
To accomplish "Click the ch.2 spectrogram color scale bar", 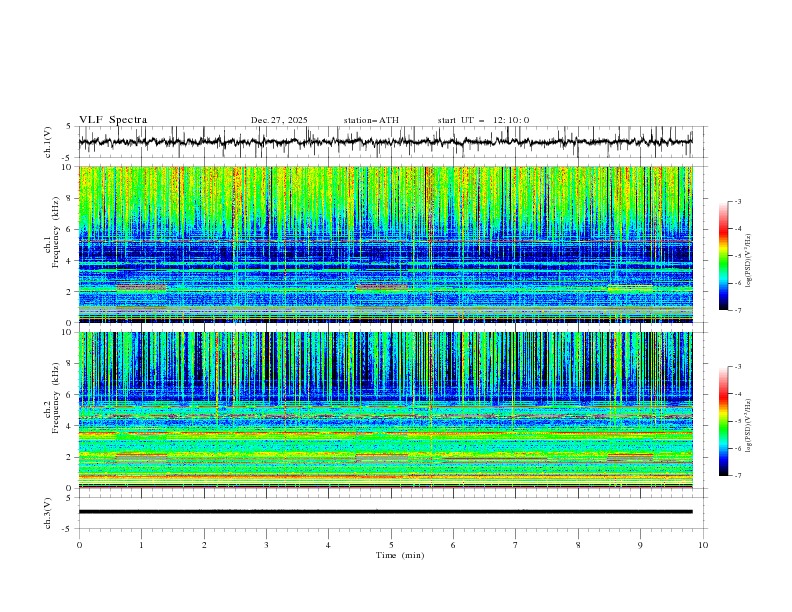I will coord(723,421).
